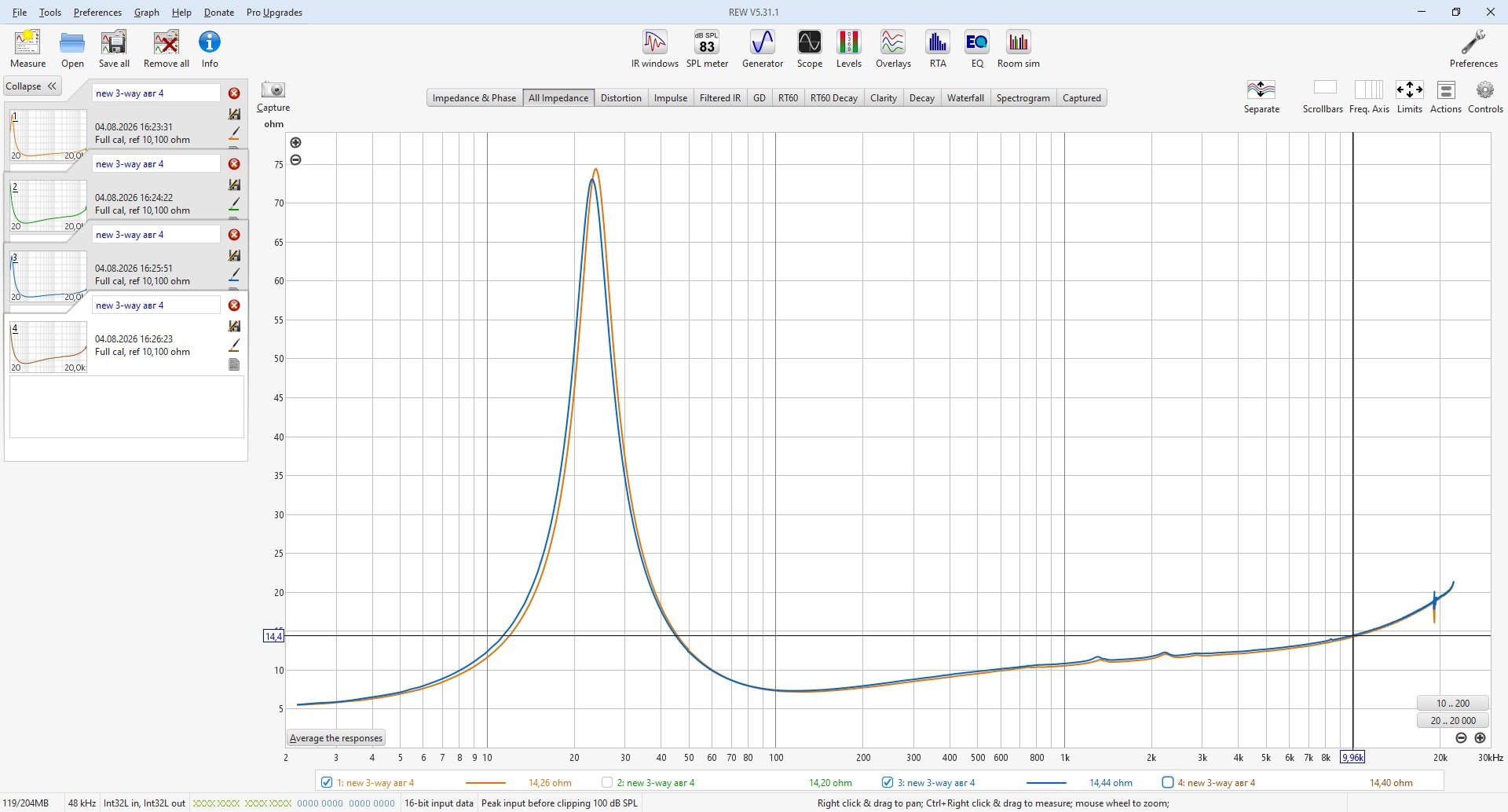Open the graph Controls gear
The image size is (1508, 812).
pyautogui.click(x=1485, y=97)
